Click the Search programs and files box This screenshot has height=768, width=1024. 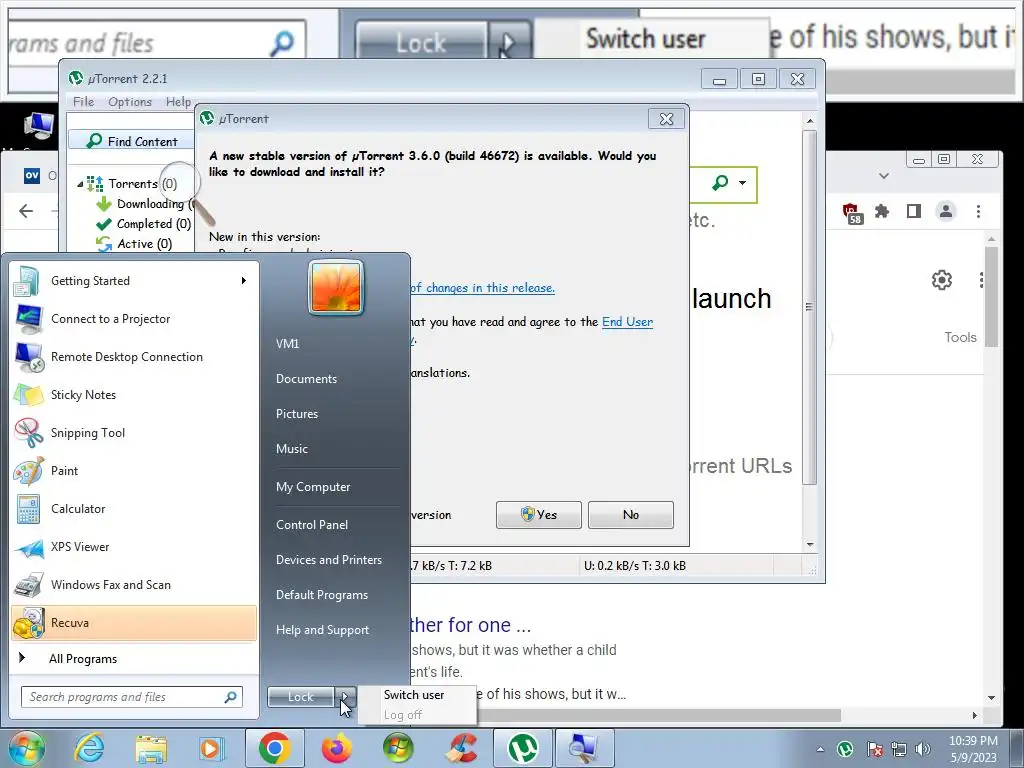click(x=132, y=697)
